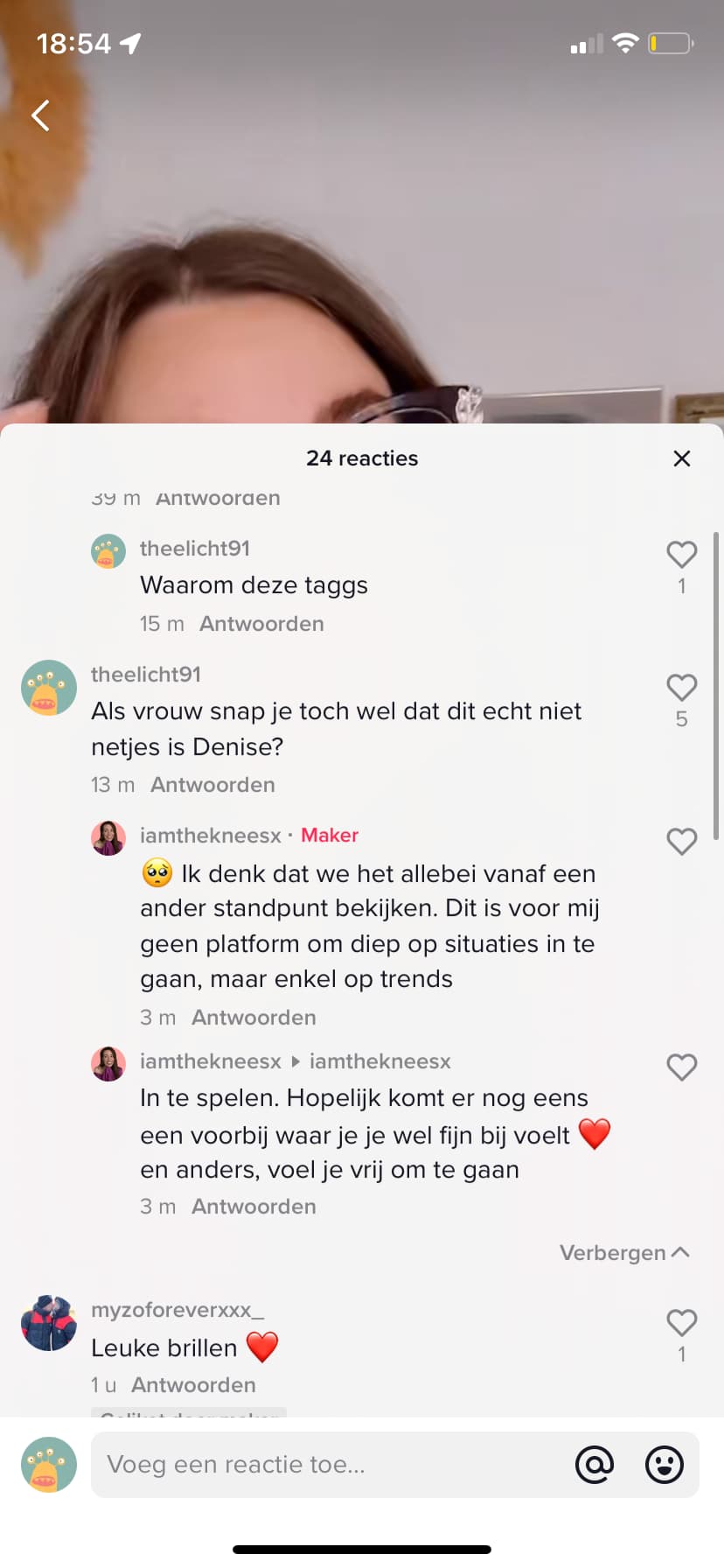This screenshot has width=724, height=1568.
Task: Close the 24 reacties comments panel
Action: (x=682, y=458)
